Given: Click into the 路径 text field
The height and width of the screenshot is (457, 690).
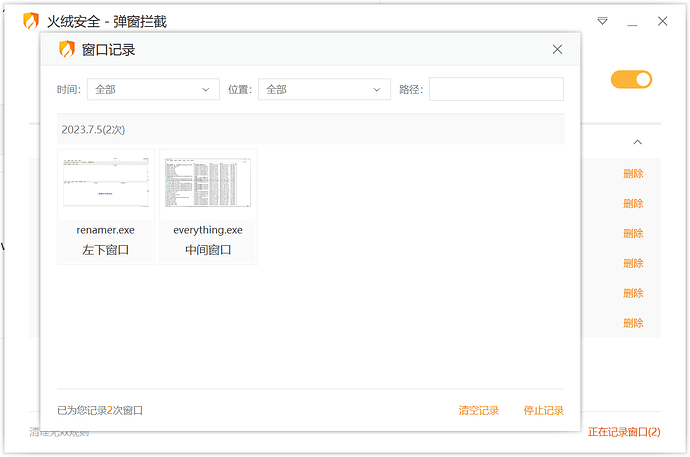Looking at the screenshot, I should (496, 89).
